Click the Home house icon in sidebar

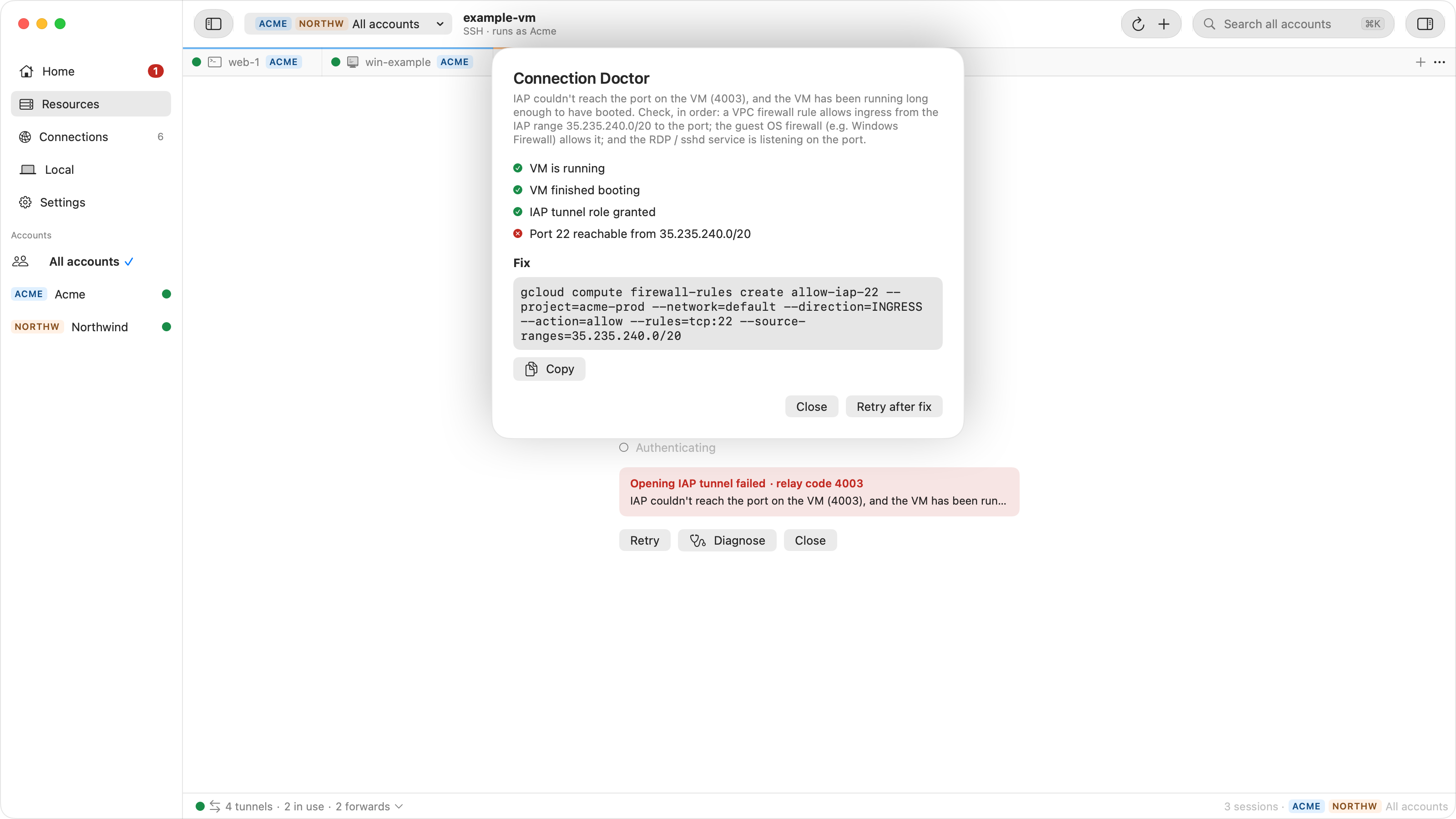[x=26, y=71]
